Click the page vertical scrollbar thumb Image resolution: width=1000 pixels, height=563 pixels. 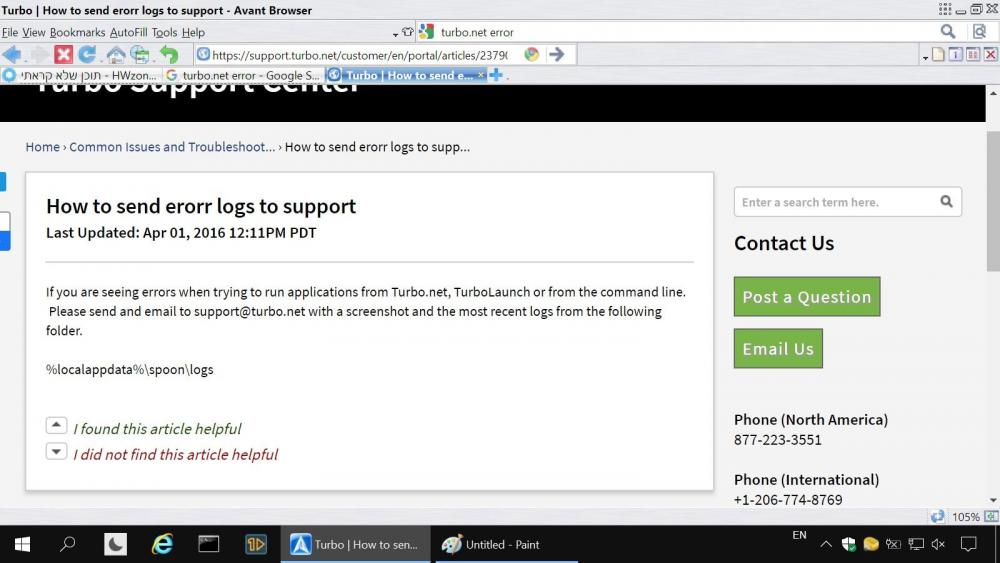[993, 201]
